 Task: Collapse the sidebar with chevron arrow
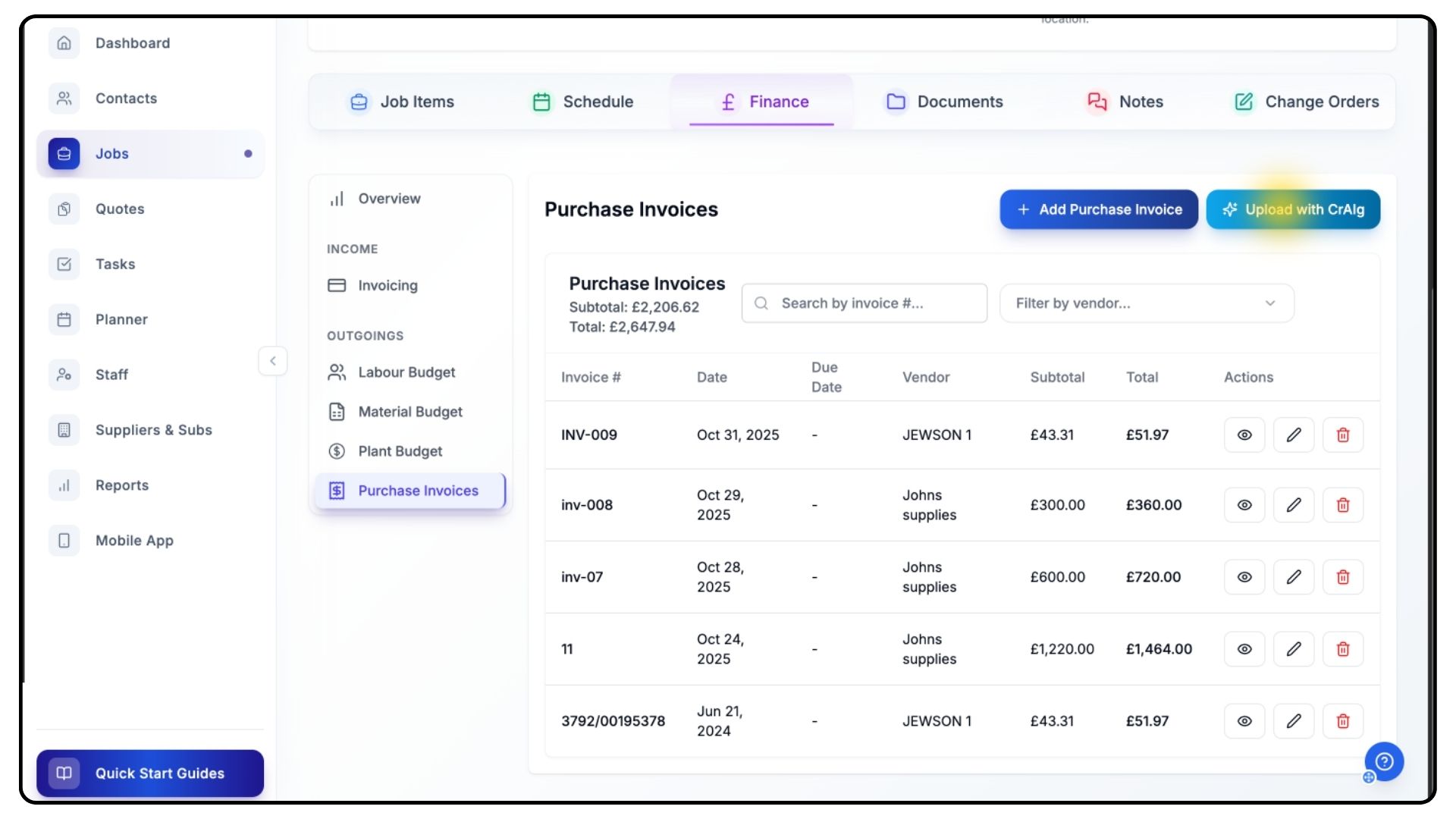click(x=273, y=361)
